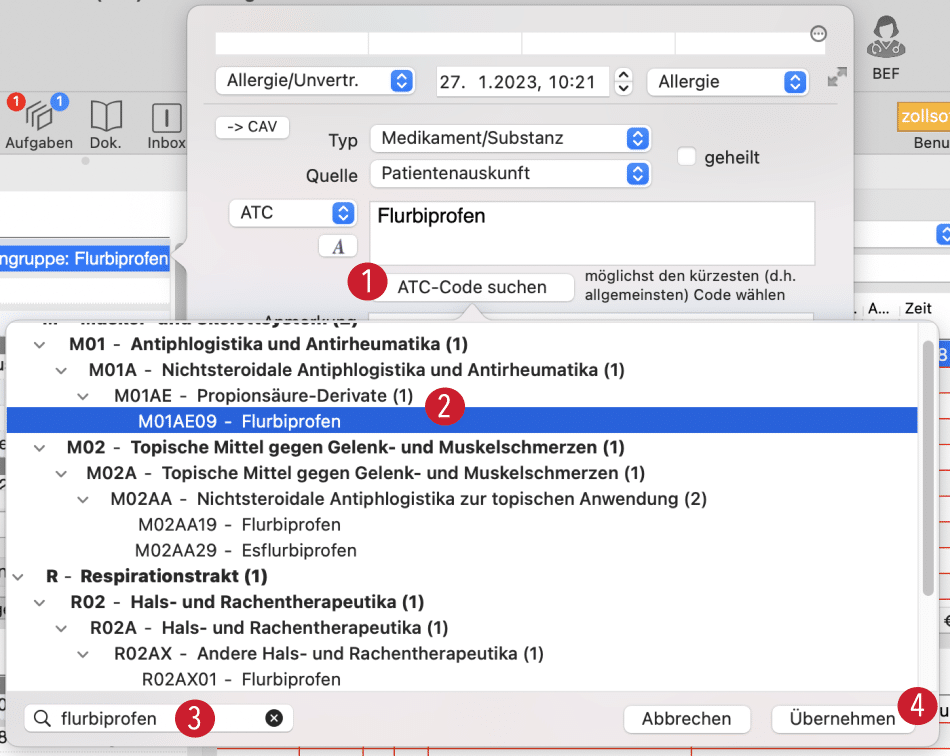Open the ATC code-type dropdown
This screenshot has height=756, width=950.
tap(293, 213)
